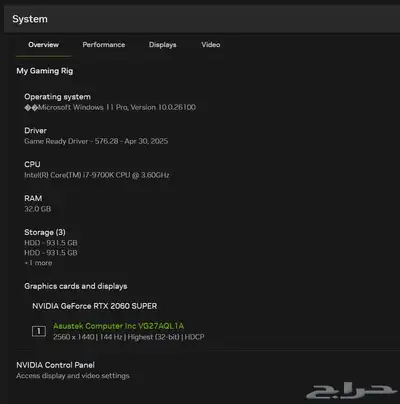Click the Game Ready Driver 576.28 entry
This screenshot has width=400, height=404.
point(96,141)
